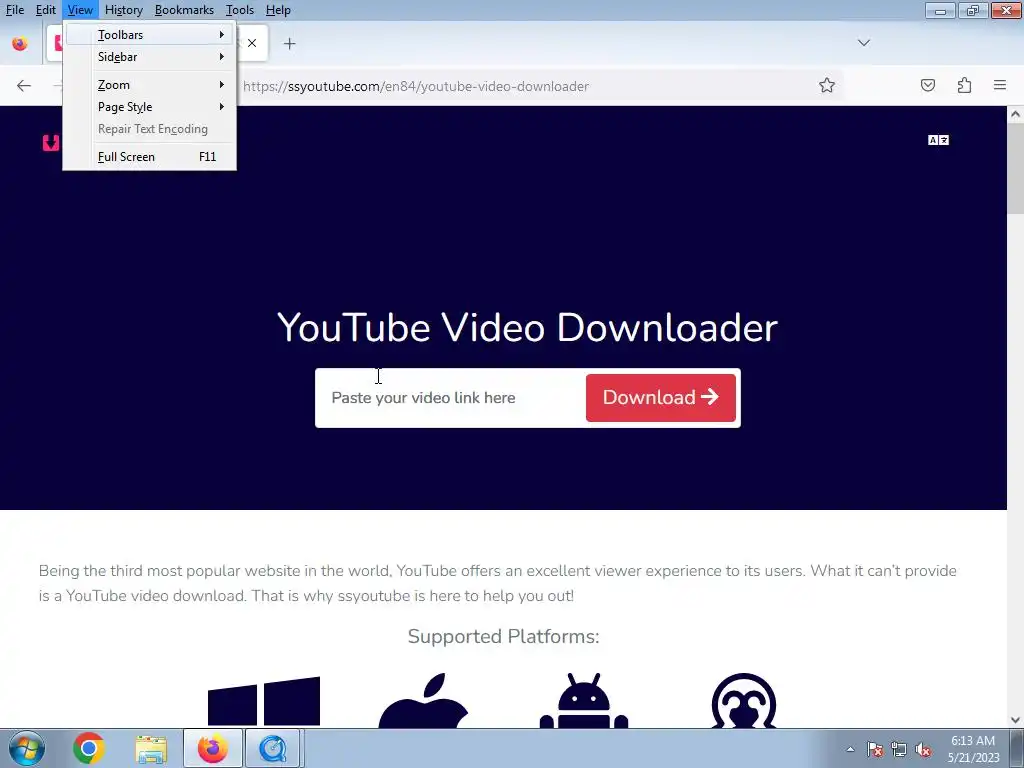Open a new tab with plus button
Image resolution: width=1024 pixels, height=768 pixels.
coord(289,44)
